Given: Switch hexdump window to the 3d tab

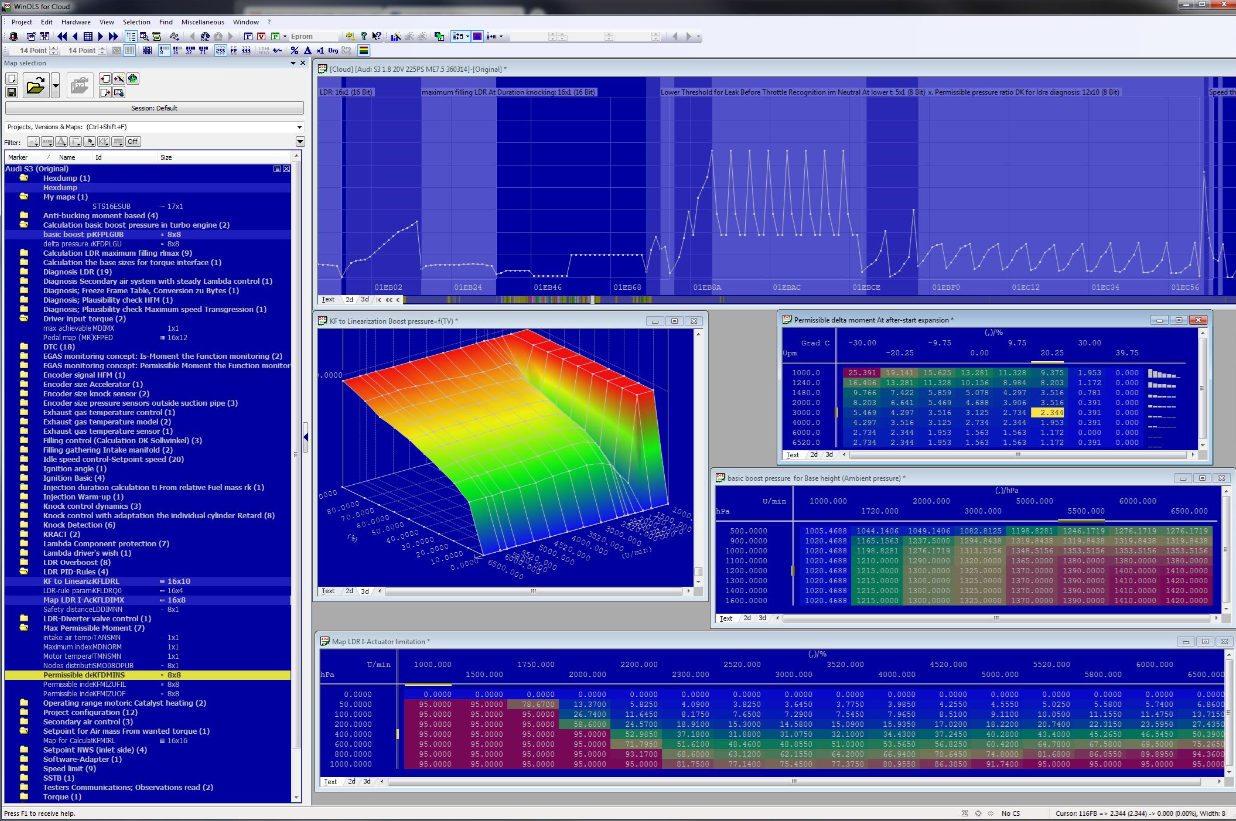Looking at the screenshot, I should [x=365, y=299].
